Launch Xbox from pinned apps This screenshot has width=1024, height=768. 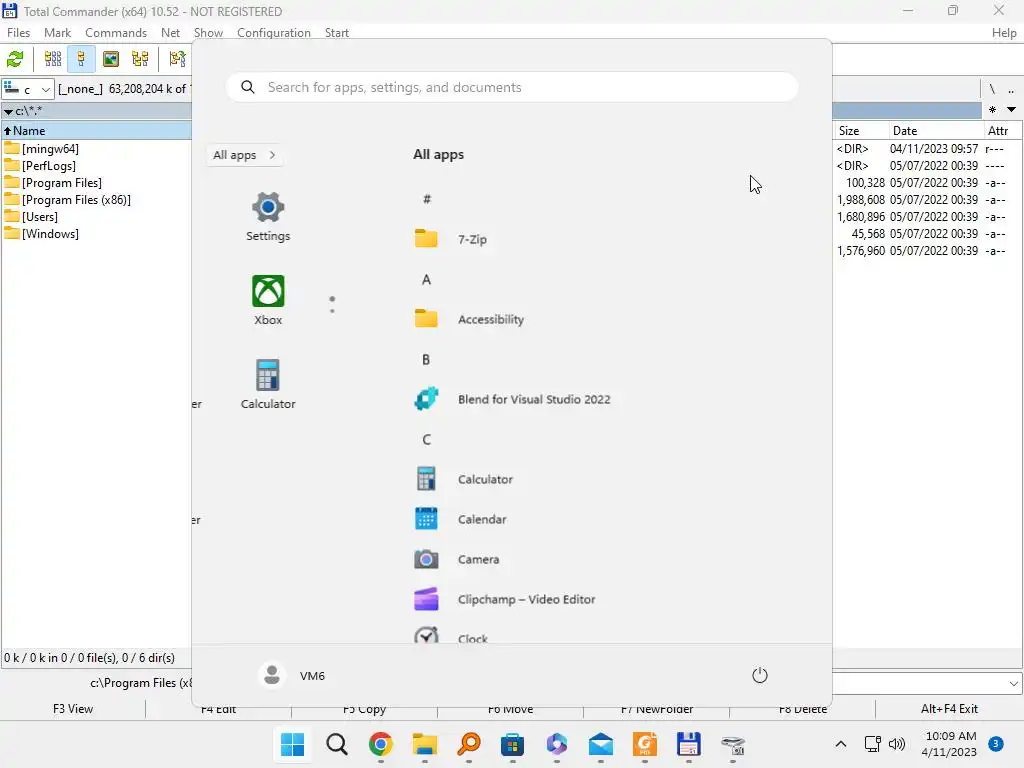pos(268,300)
